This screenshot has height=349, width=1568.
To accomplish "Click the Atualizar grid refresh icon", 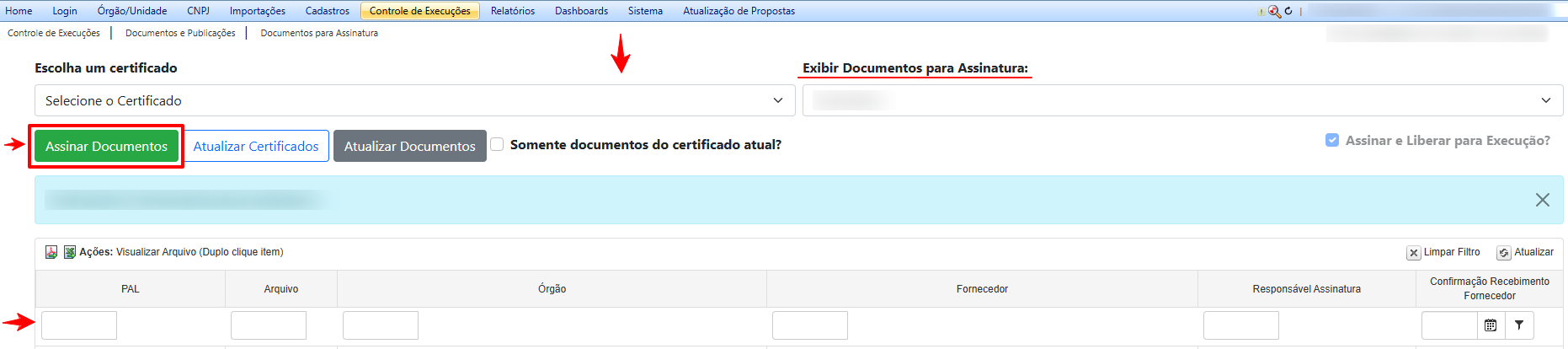I will click(x=1504, y=253).
